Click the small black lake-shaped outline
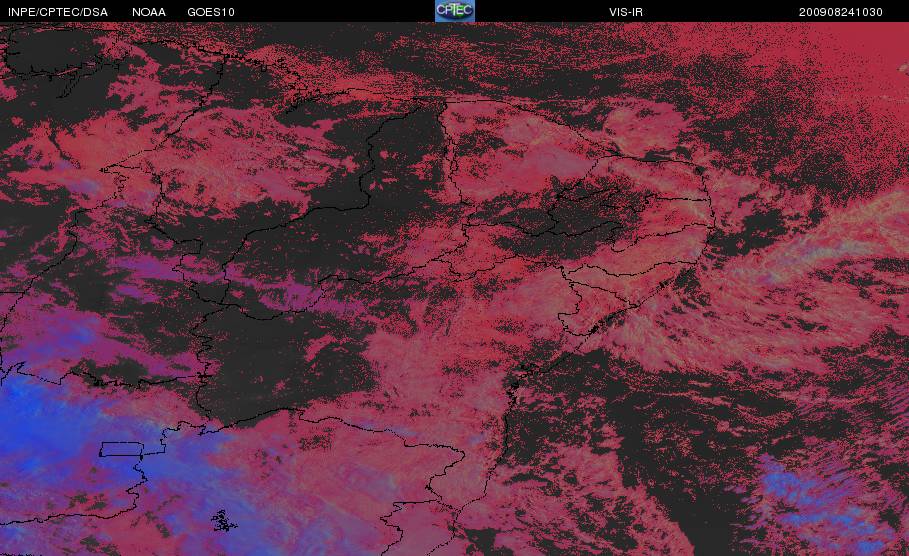Screen dimensions: 909x556 [223, 521]
